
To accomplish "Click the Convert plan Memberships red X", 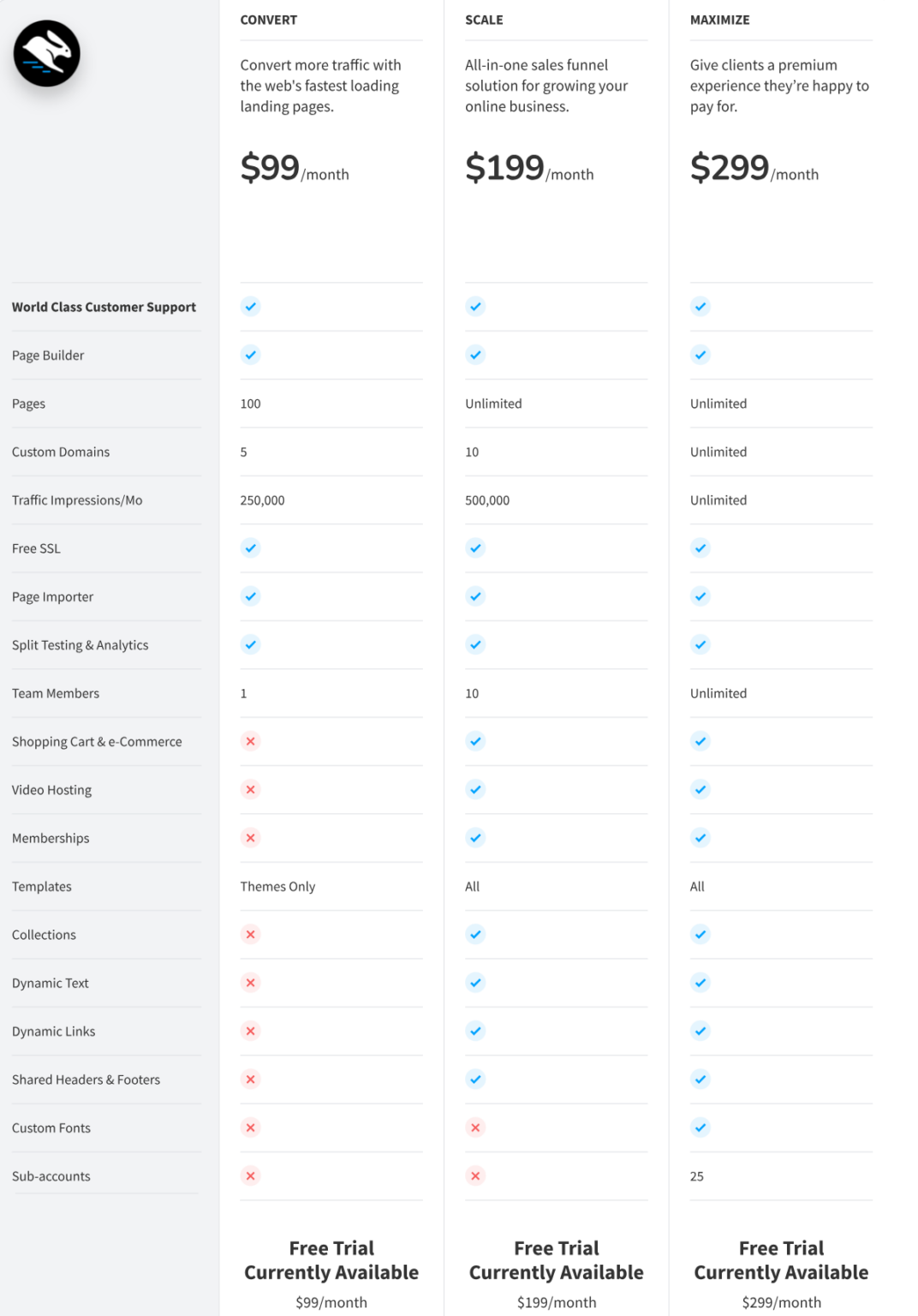I will point(250,838).
